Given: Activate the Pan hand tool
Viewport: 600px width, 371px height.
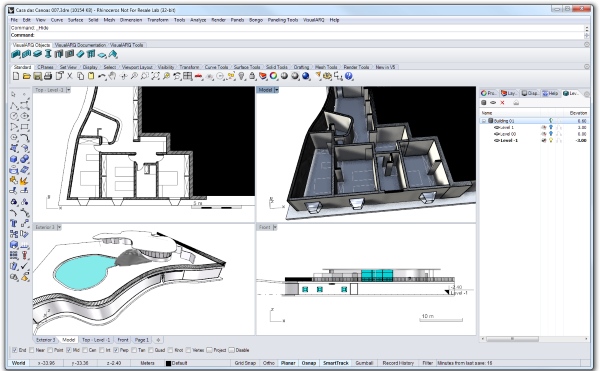Looking at the screenshot, I should (x=112, y=76).
